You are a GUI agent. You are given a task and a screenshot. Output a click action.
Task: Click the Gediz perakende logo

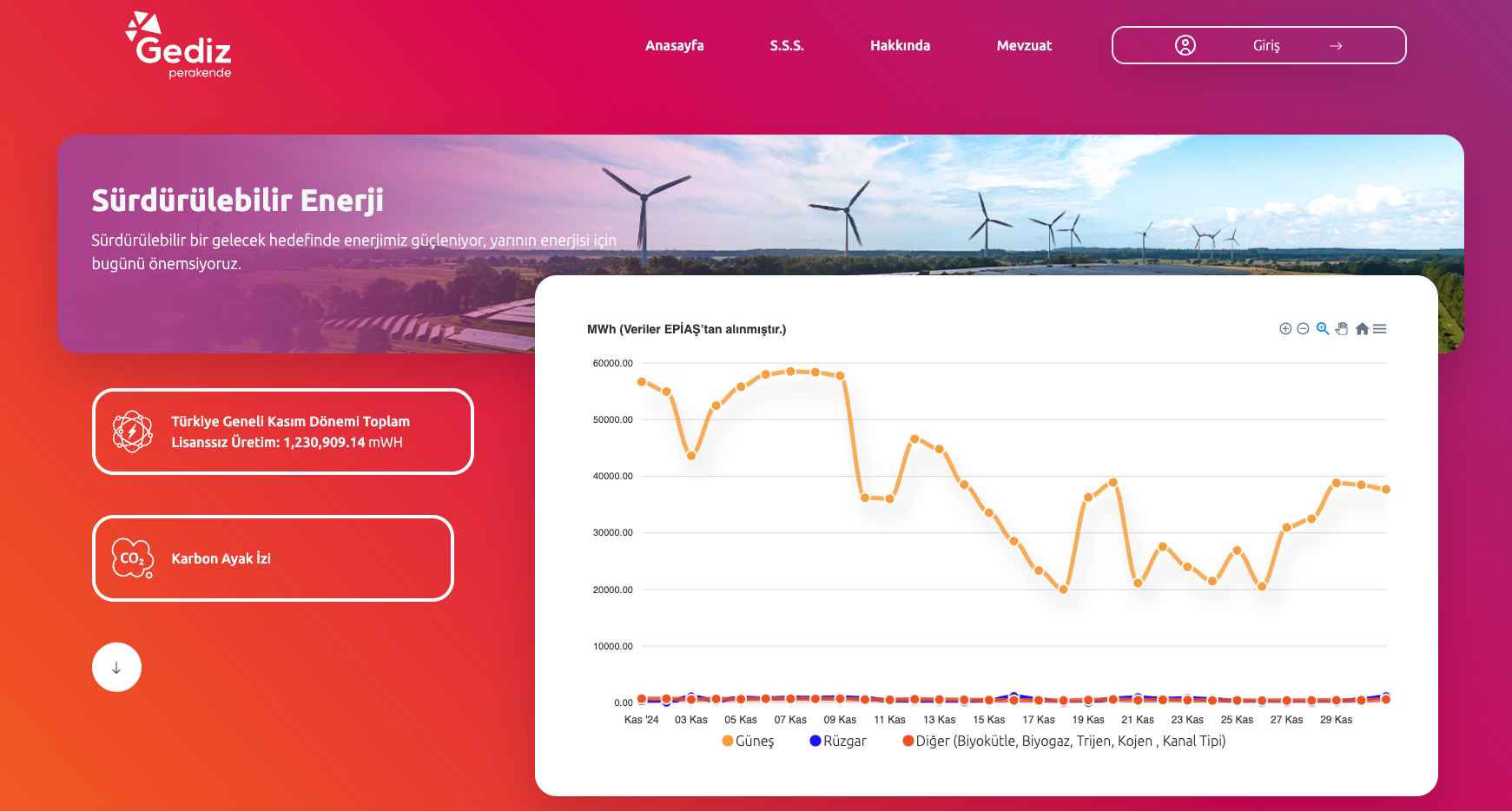(179, 45)
